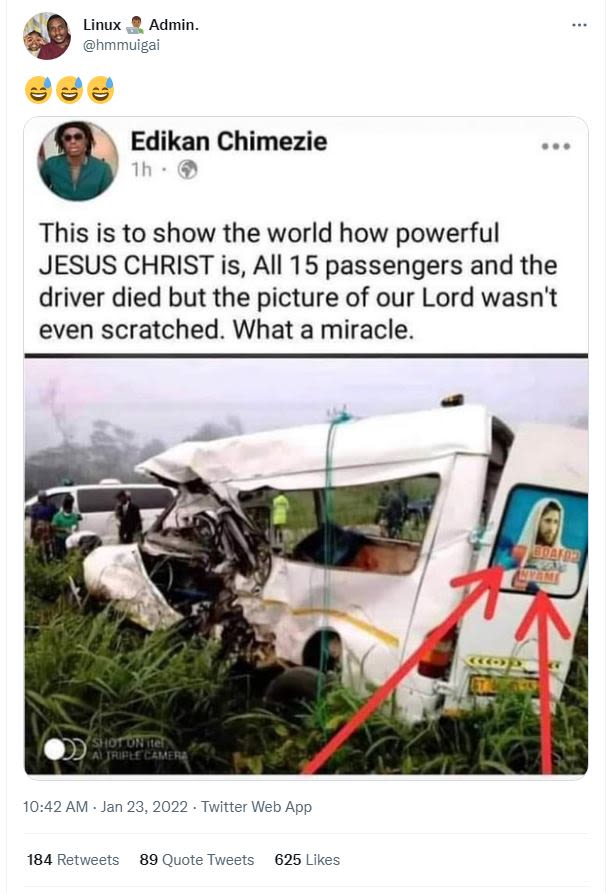This screenshot has width=616, height=893.
Task: Click the Linux Admin profile avatar
Action: tap(47, 36)
